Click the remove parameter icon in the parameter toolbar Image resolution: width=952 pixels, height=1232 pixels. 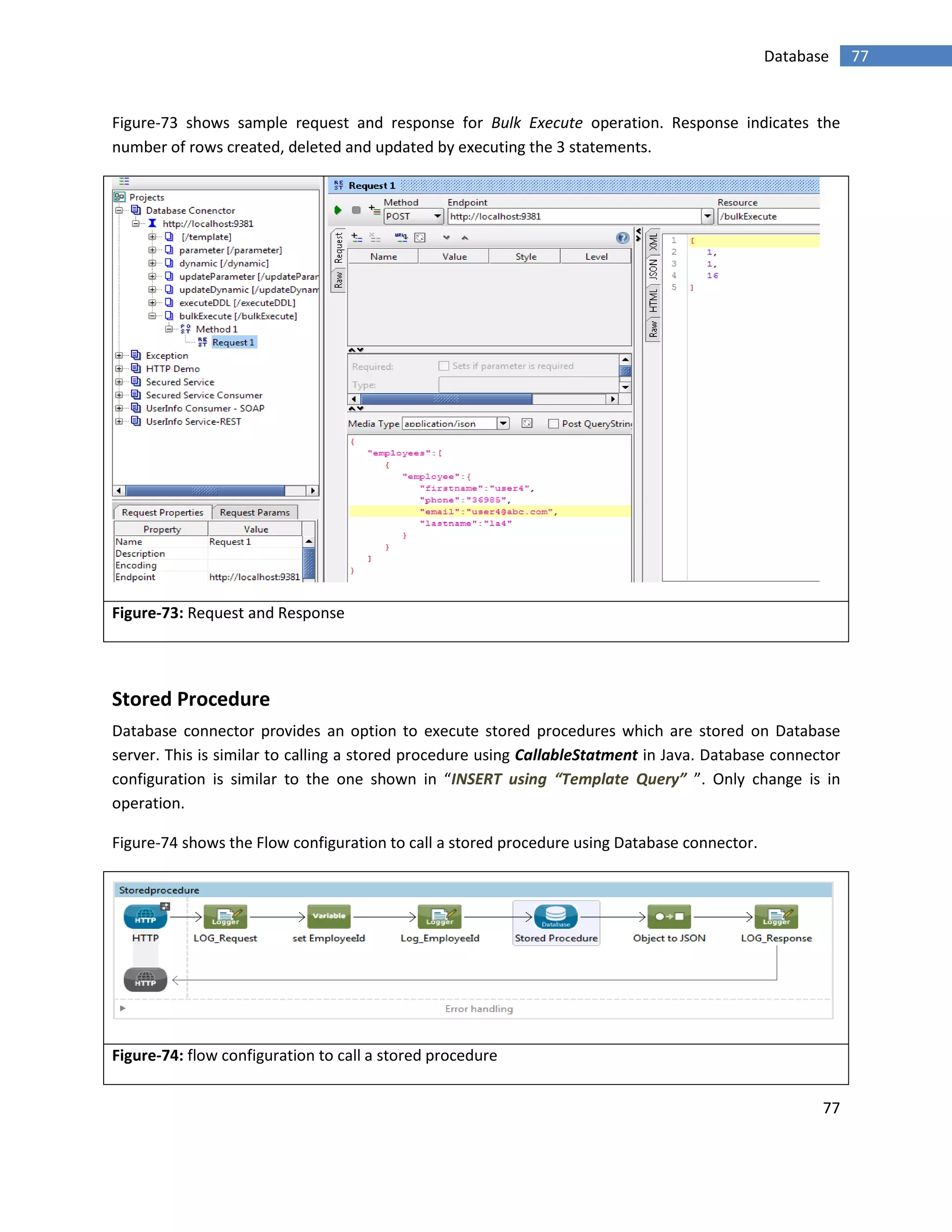coord(375,238)
